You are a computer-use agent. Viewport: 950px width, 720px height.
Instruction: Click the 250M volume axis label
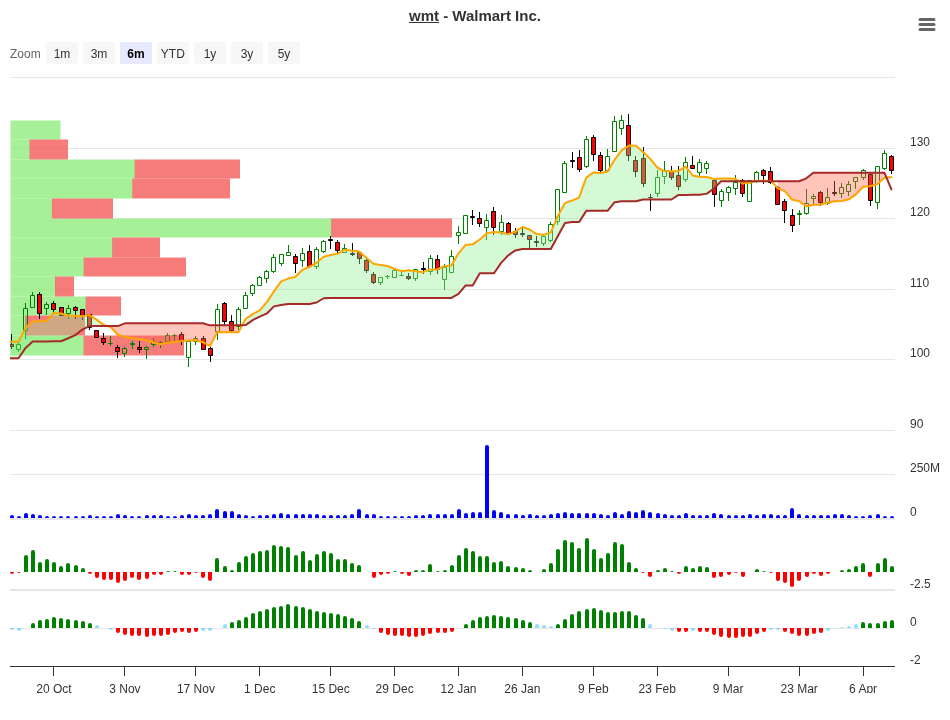(925, 468)
